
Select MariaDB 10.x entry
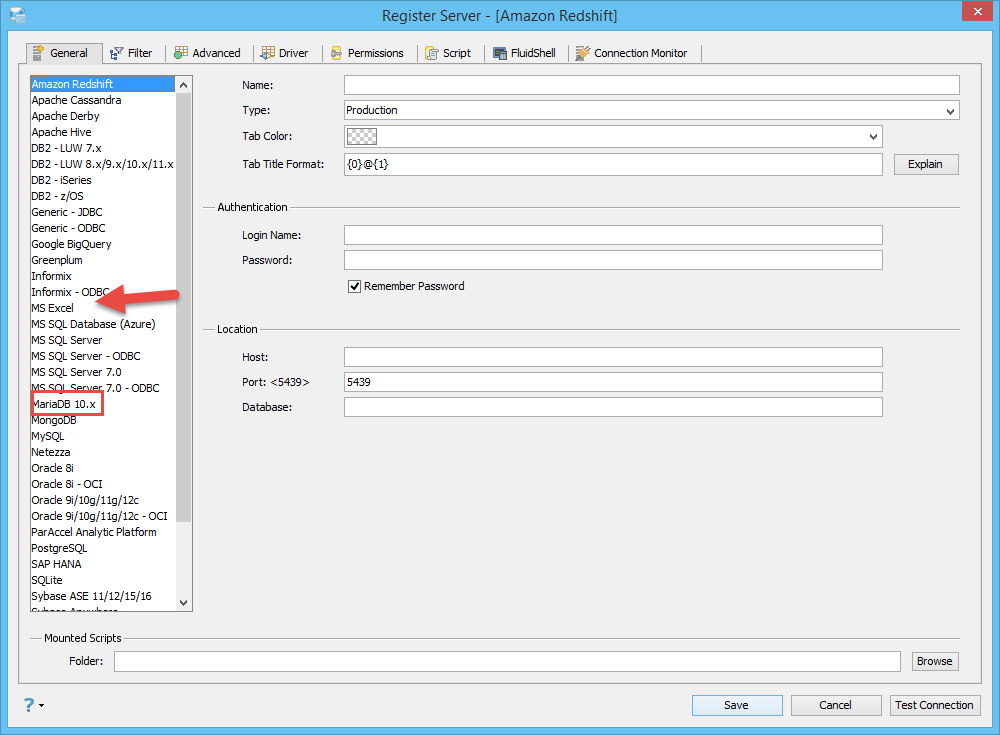point(103,404)
